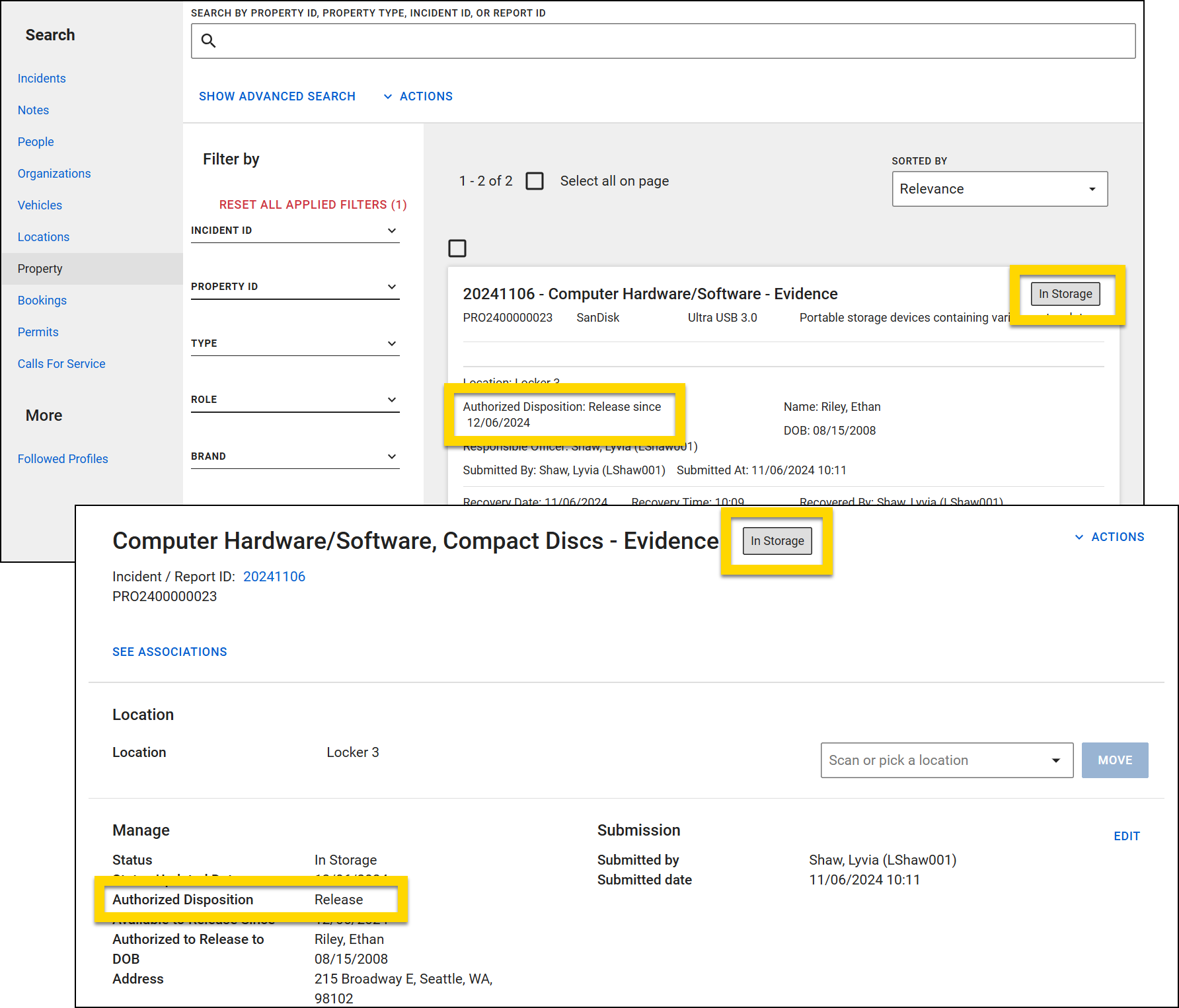Click the MOVE button
The image size is (1179, 1008).
[1115, 760]
